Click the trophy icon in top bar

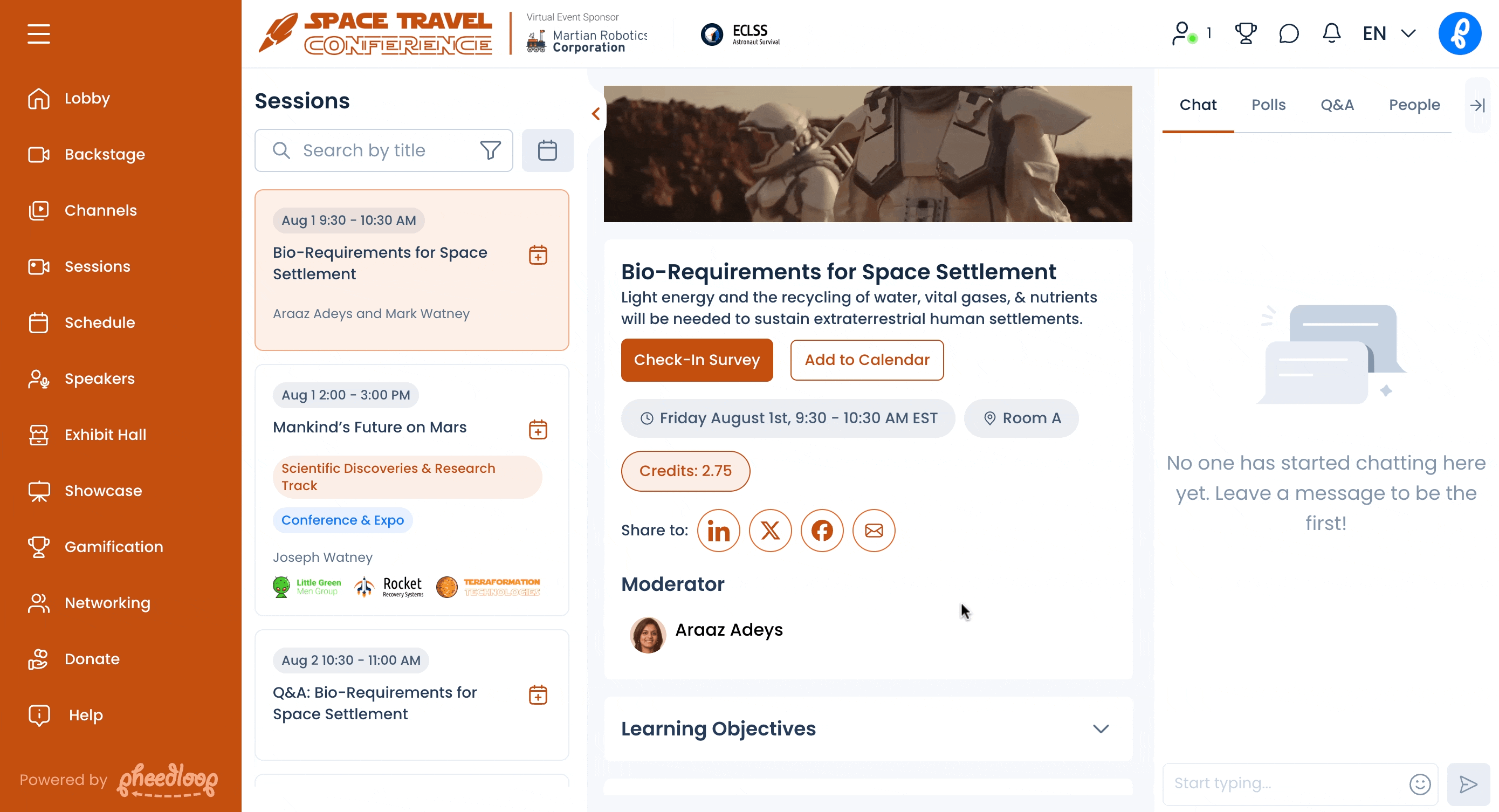1245,33
